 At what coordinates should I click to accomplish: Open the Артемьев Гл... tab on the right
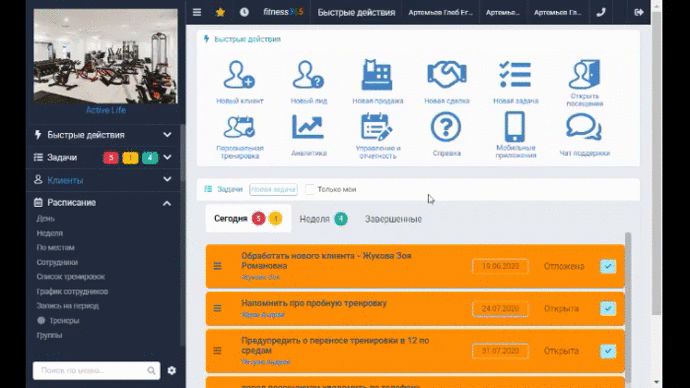pyautogui.click(x=558, y=12)
